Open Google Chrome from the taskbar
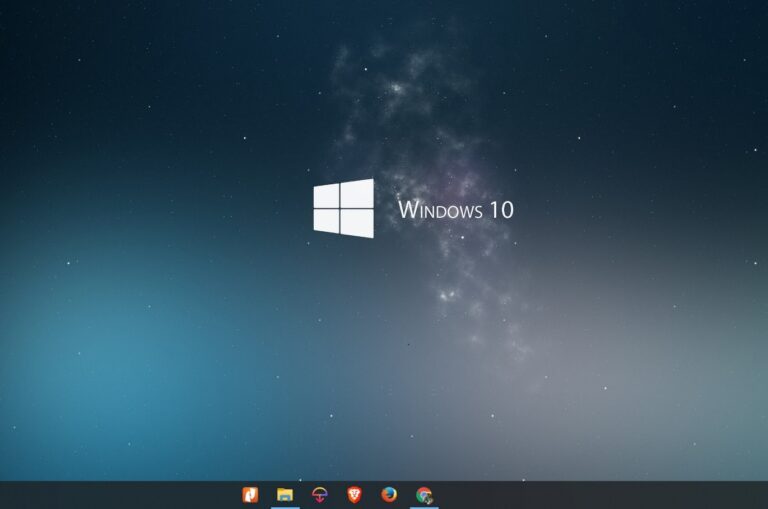 click(x=424, y=495)
